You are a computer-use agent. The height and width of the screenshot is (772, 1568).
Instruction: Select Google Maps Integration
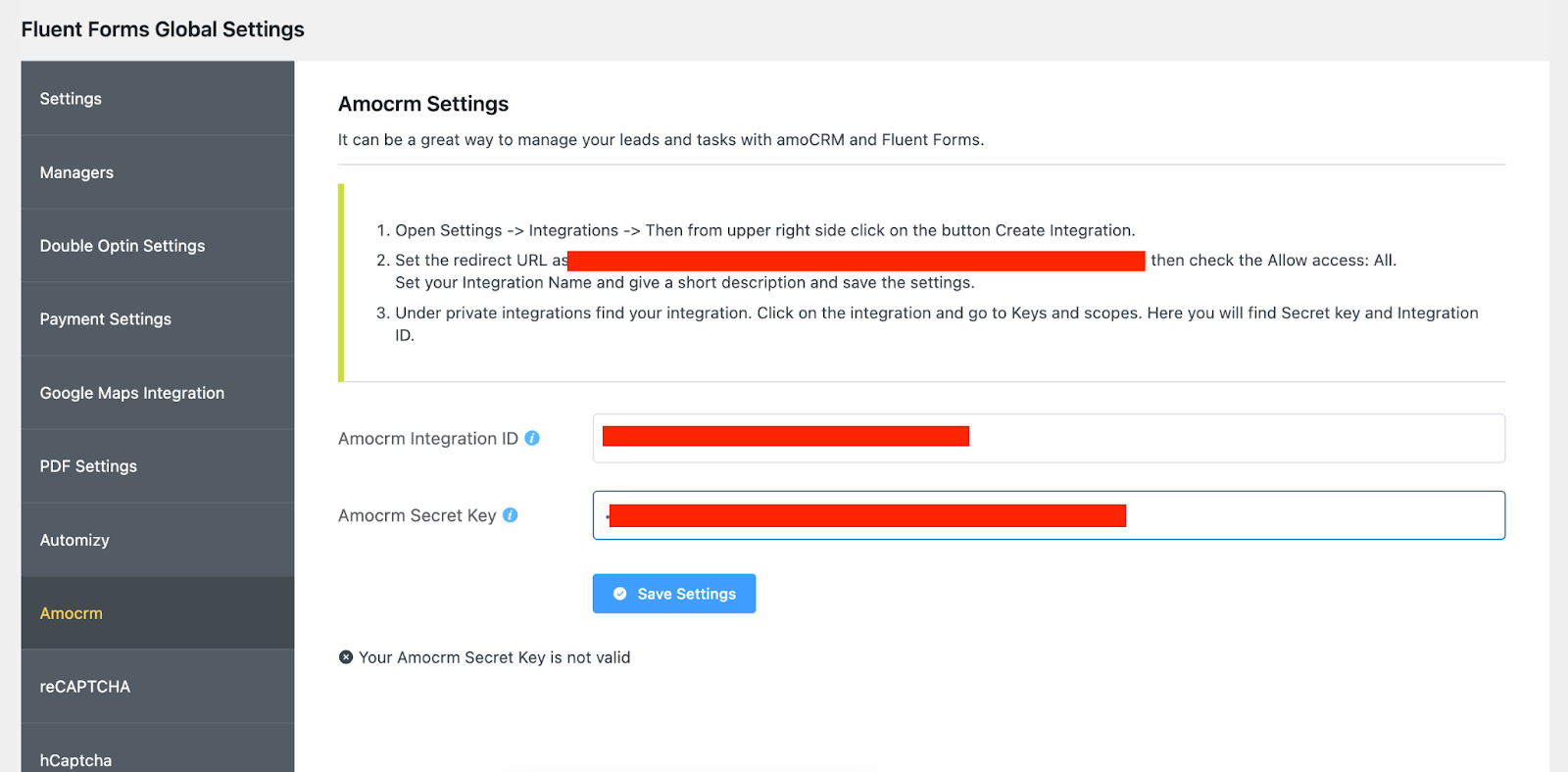coord(158,393)
